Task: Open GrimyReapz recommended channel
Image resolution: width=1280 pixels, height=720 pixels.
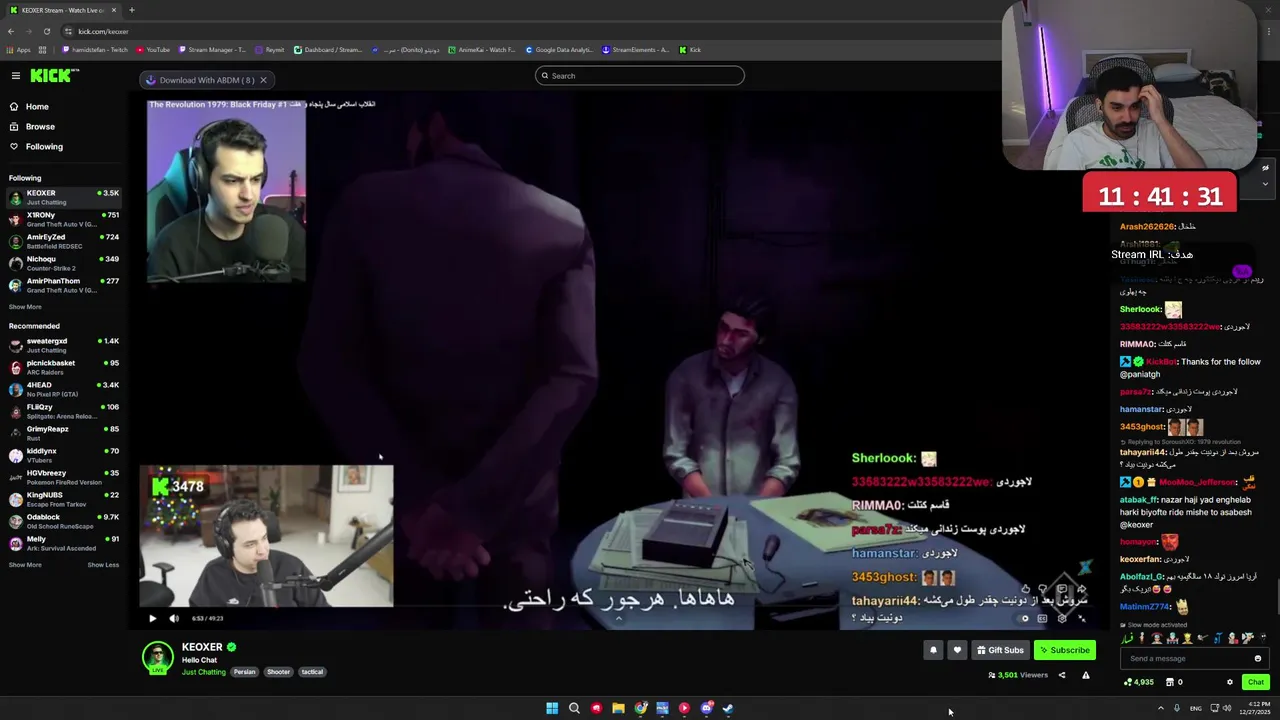Action: 64,433
